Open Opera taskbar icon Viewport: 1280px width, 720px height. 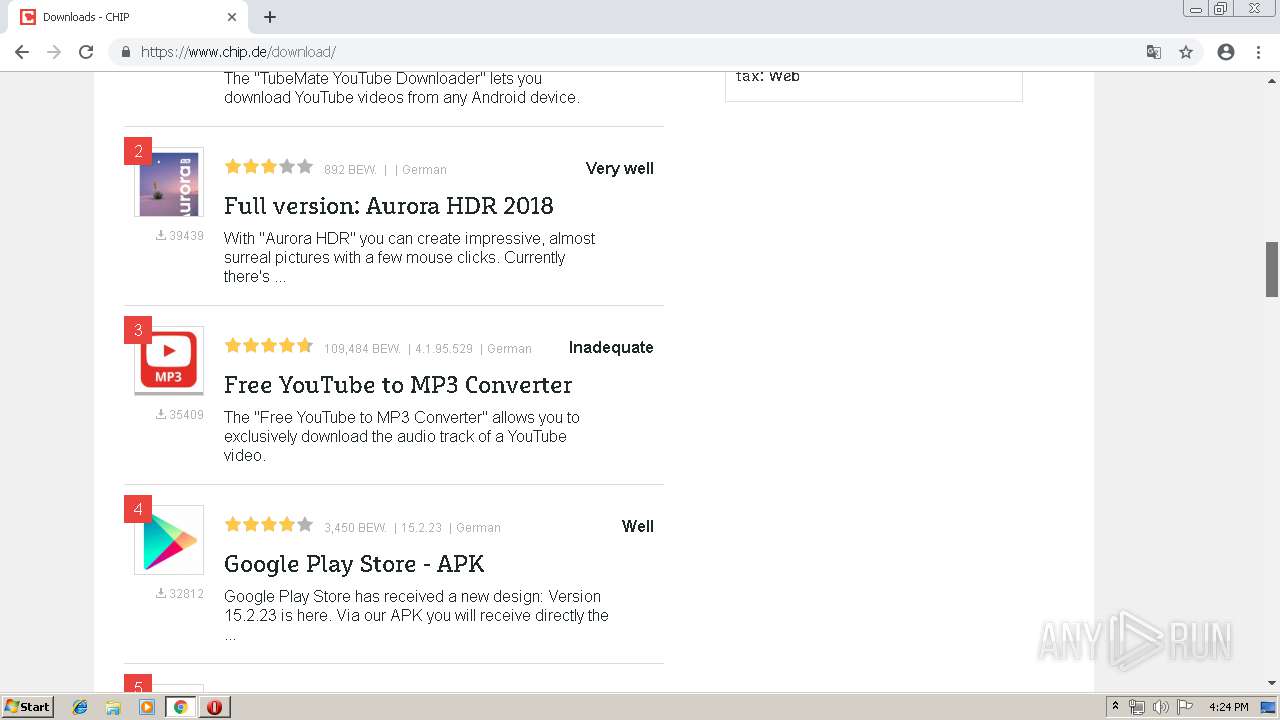pyautogui.click(x=214, y=707)
